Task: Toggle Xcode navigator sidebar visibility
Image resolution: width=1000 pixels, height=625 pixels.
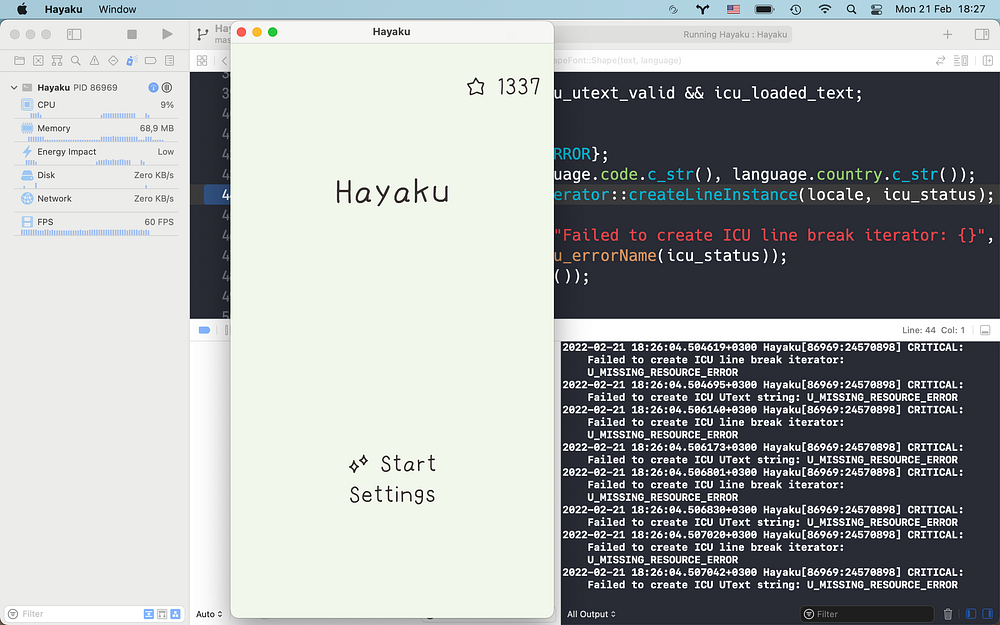Action: point(74,34)
